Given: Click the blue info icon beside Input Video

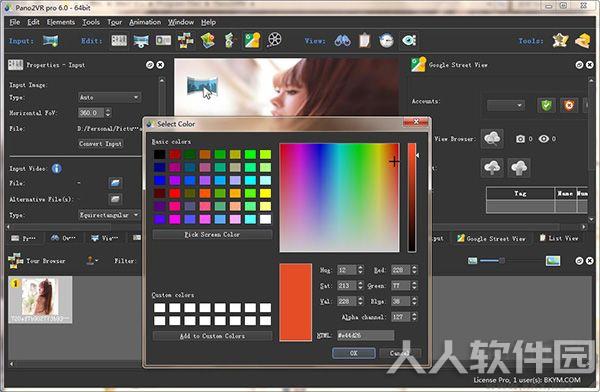Looking at the screenshot, I should pos(57,168).
